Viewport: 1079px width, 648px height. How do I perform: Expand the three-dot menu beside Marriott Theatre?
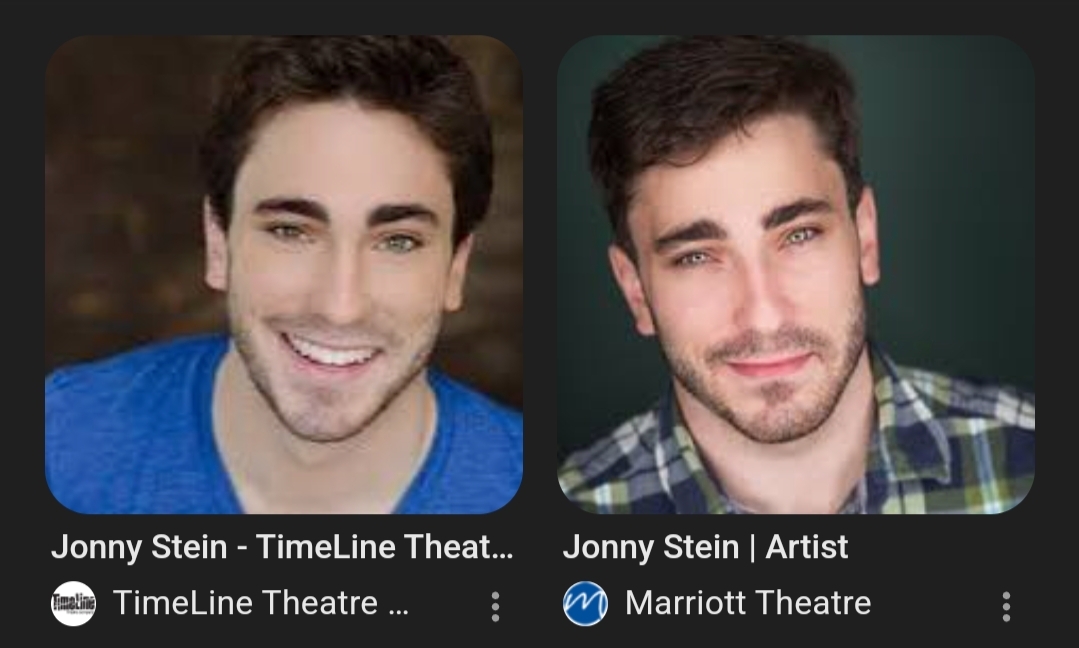[1006, 606]
